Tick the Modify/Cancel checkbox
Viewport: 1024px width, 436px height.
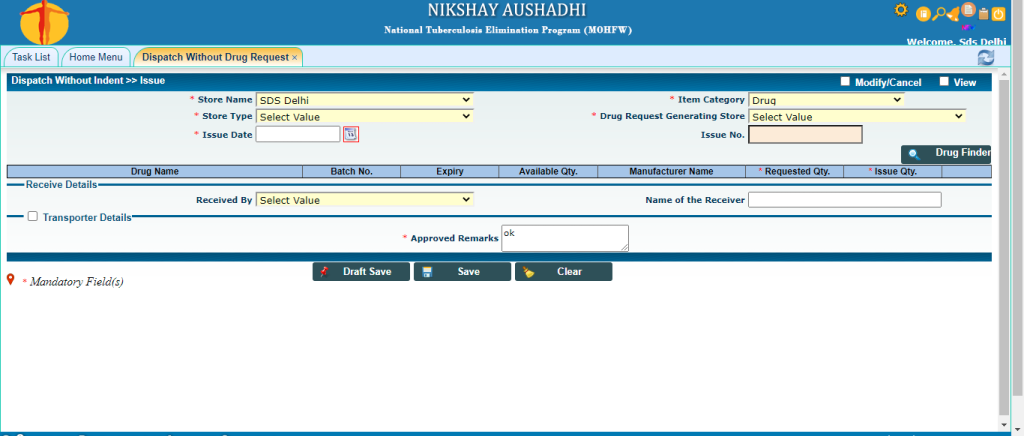click(845, 82)
